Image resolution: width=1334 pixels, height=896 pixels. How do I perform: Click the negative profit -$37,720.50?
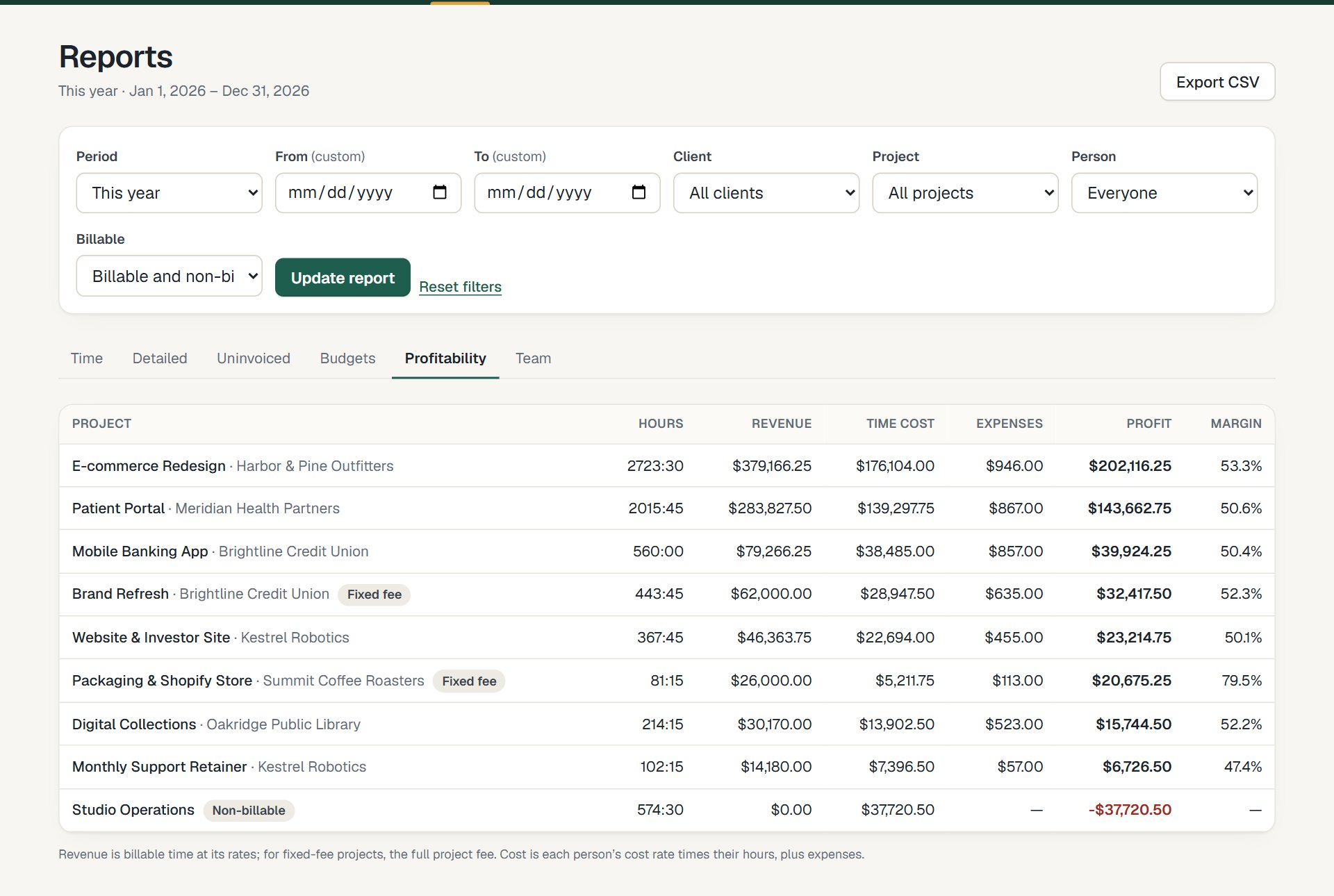click(1130, 810)
